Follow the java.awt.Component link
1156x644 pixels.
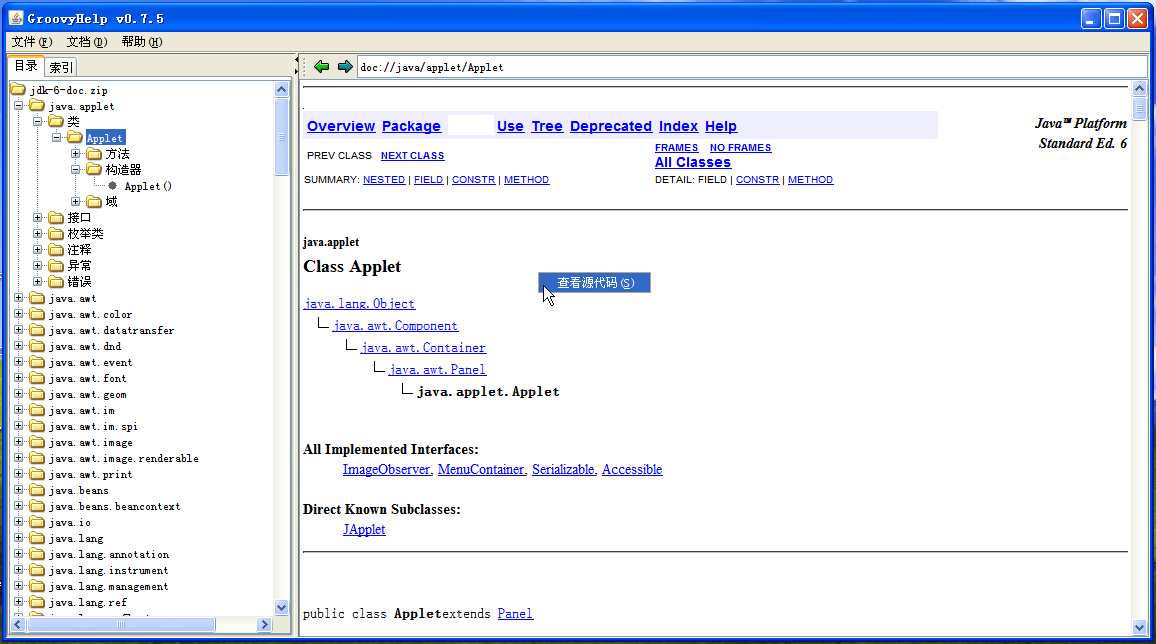[395, 326]
